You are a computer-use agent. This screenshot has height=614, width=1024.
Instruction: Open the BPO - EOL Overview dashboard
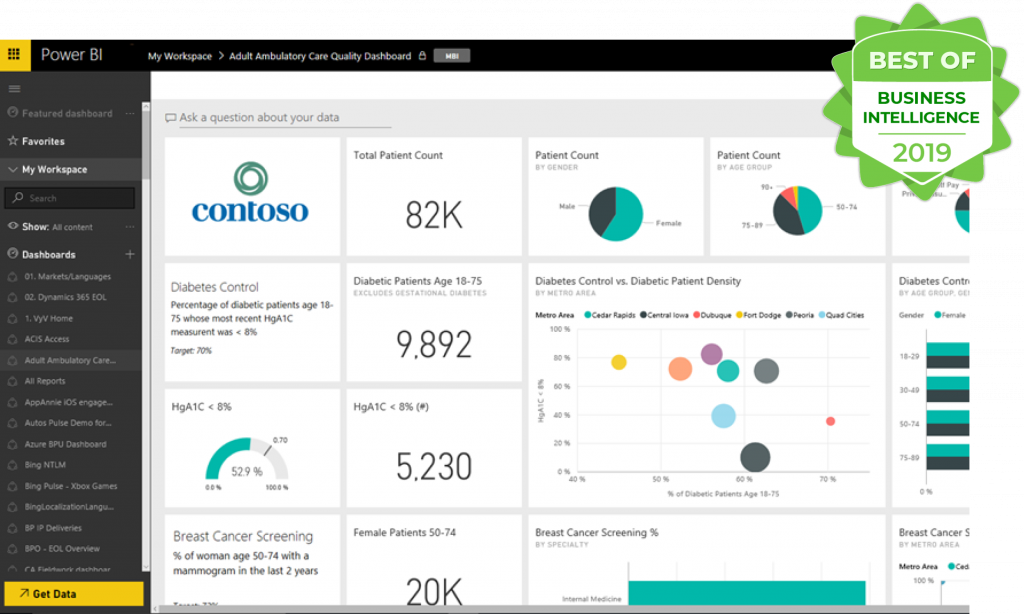pos(62,549)
